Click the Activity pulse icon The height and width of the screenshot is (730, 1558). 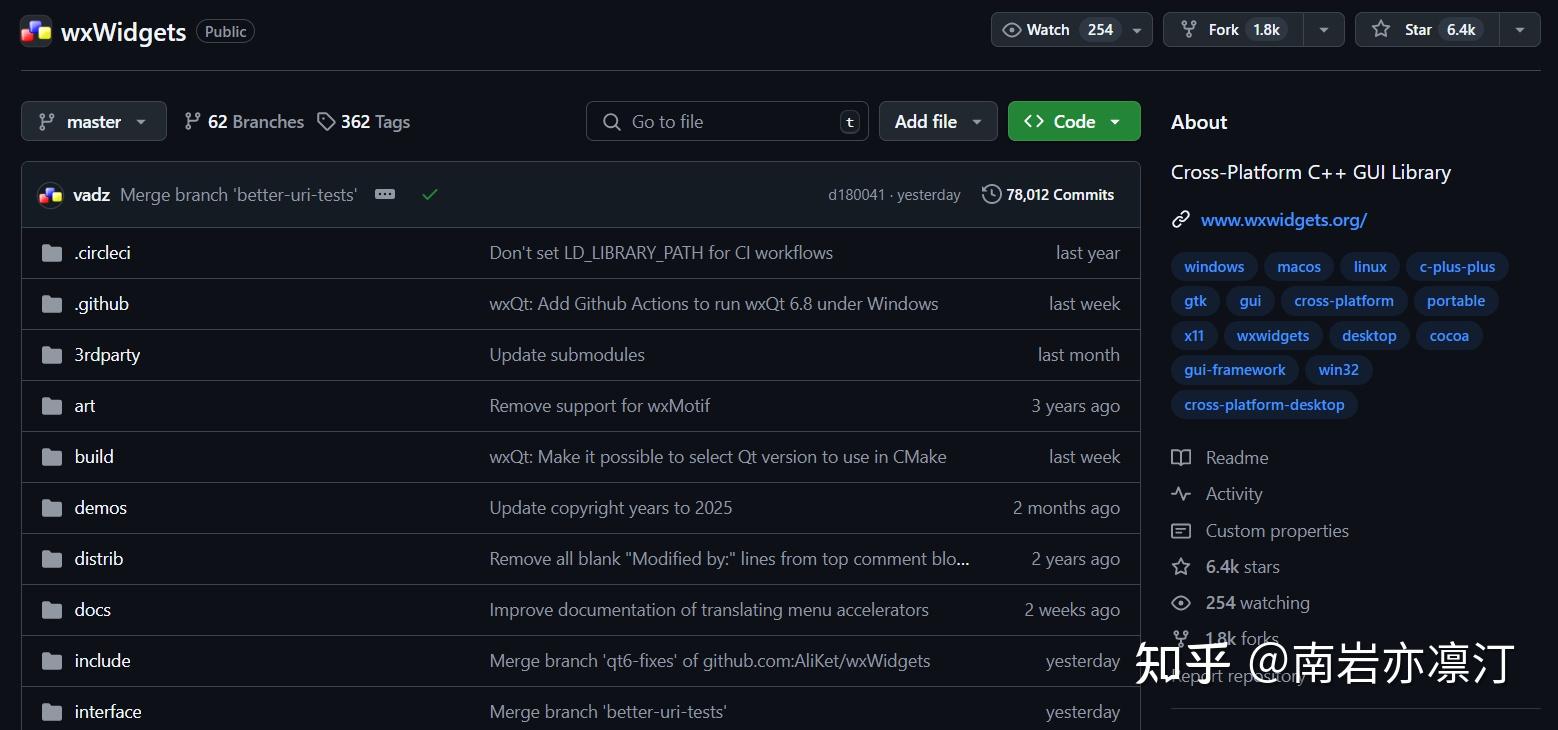(1181, 493)
